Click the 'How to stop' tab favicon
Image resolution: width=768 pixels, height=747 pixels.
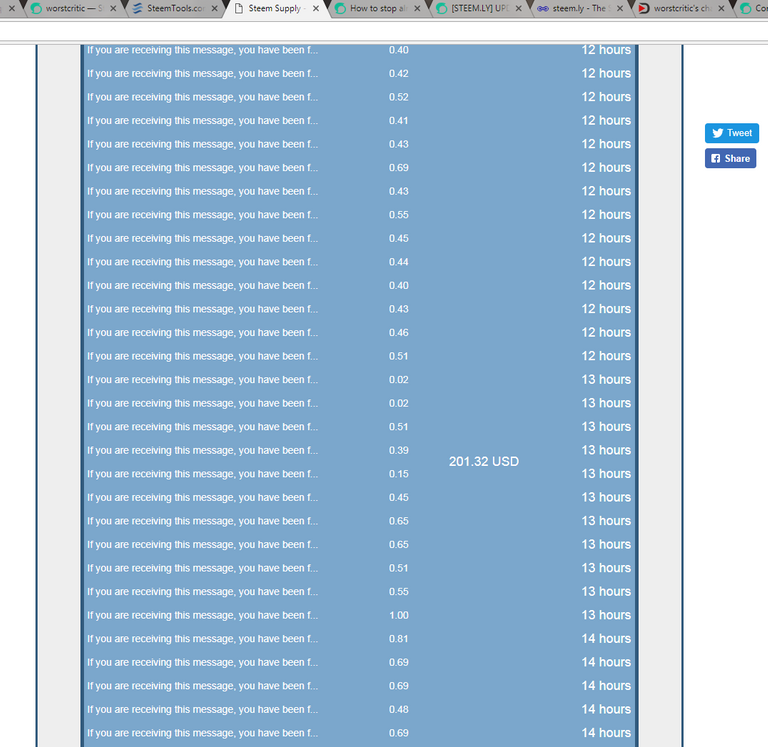[340, 8]
